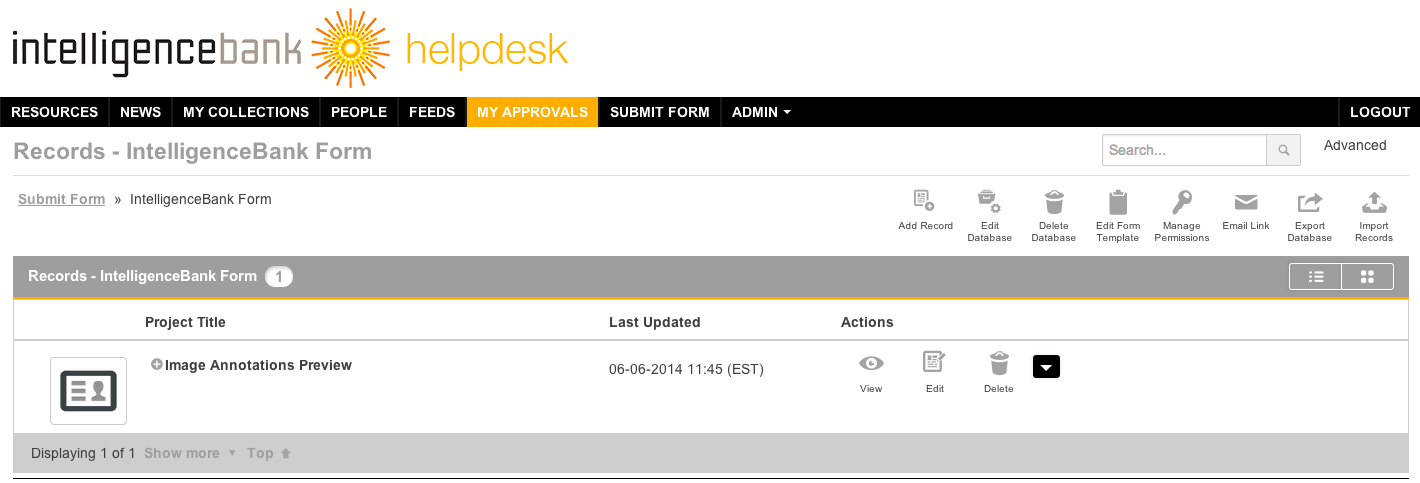The image size is (1420, 483).
Task: Open the Edit Form Template clipboard icon
Action: click(1118, 202)
